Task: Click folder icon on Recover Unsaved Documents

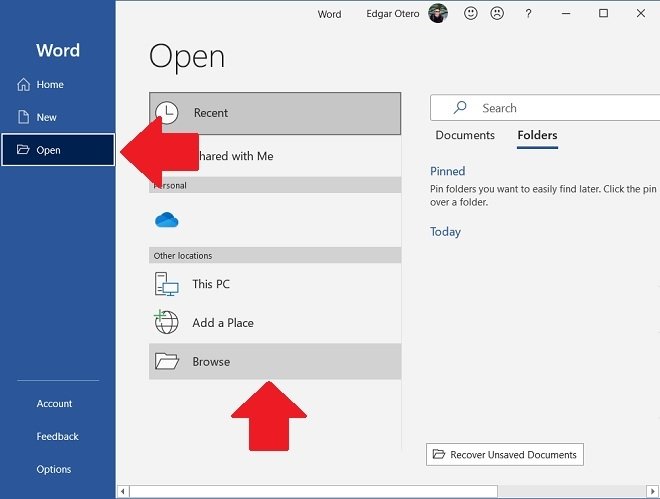Action: [439, 454]
